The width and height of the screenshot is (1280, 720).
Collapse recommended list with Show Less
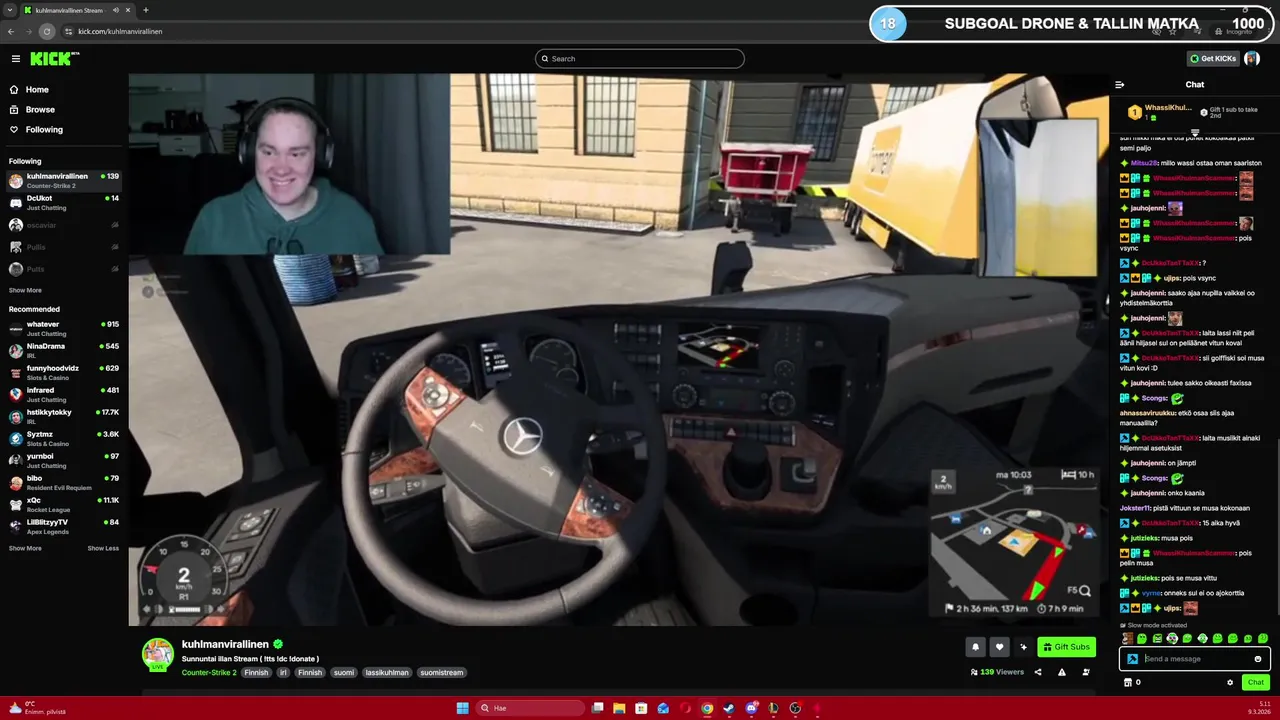click(103, 548)
